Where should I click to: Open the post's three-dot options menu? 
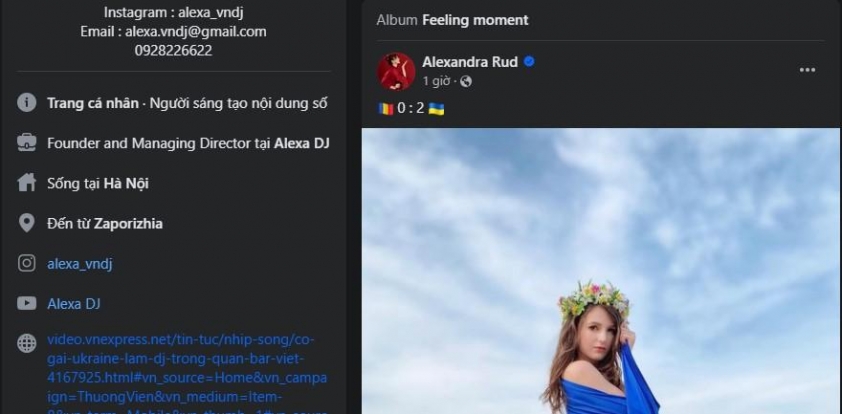(807, 69)
